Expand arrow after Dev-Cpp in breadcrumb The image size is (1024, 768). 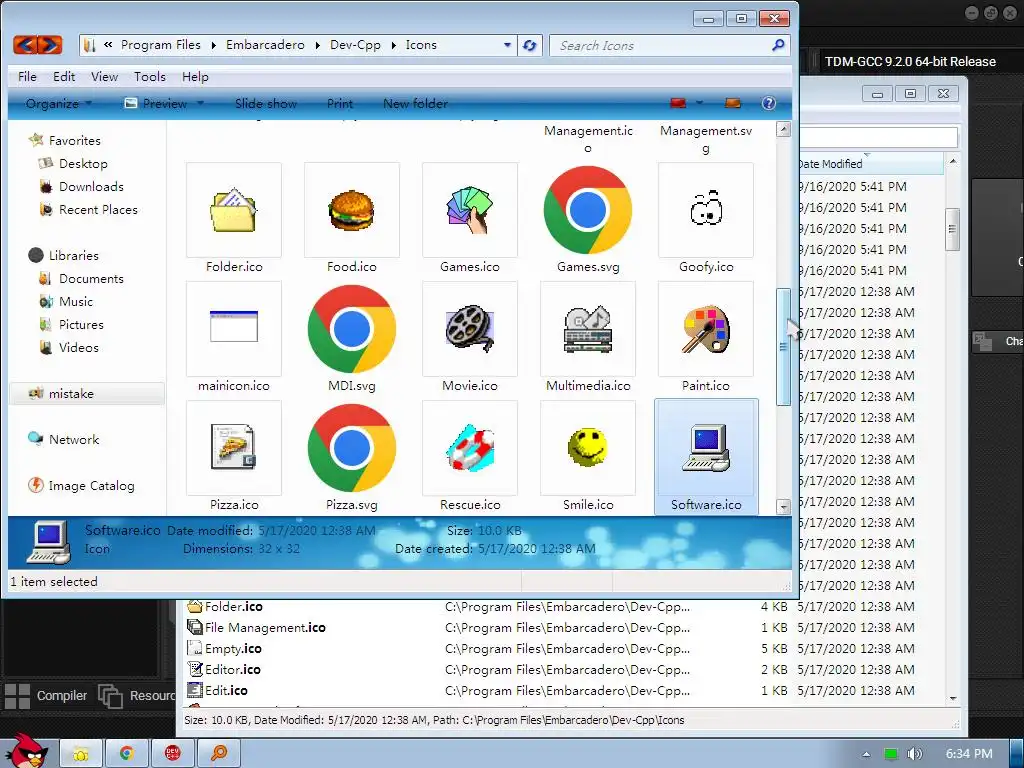(394, 45)
